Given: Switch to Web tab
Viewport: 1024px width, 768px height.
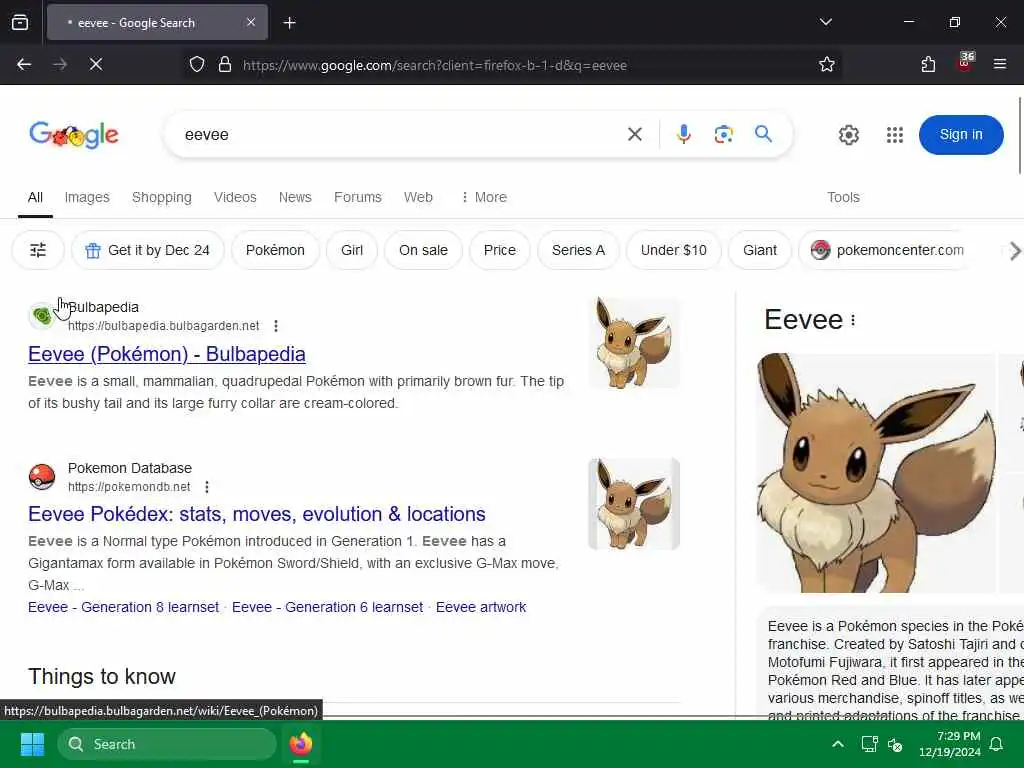Looking at the screenshot, I should pyautogui.click(x=418, y=197).
